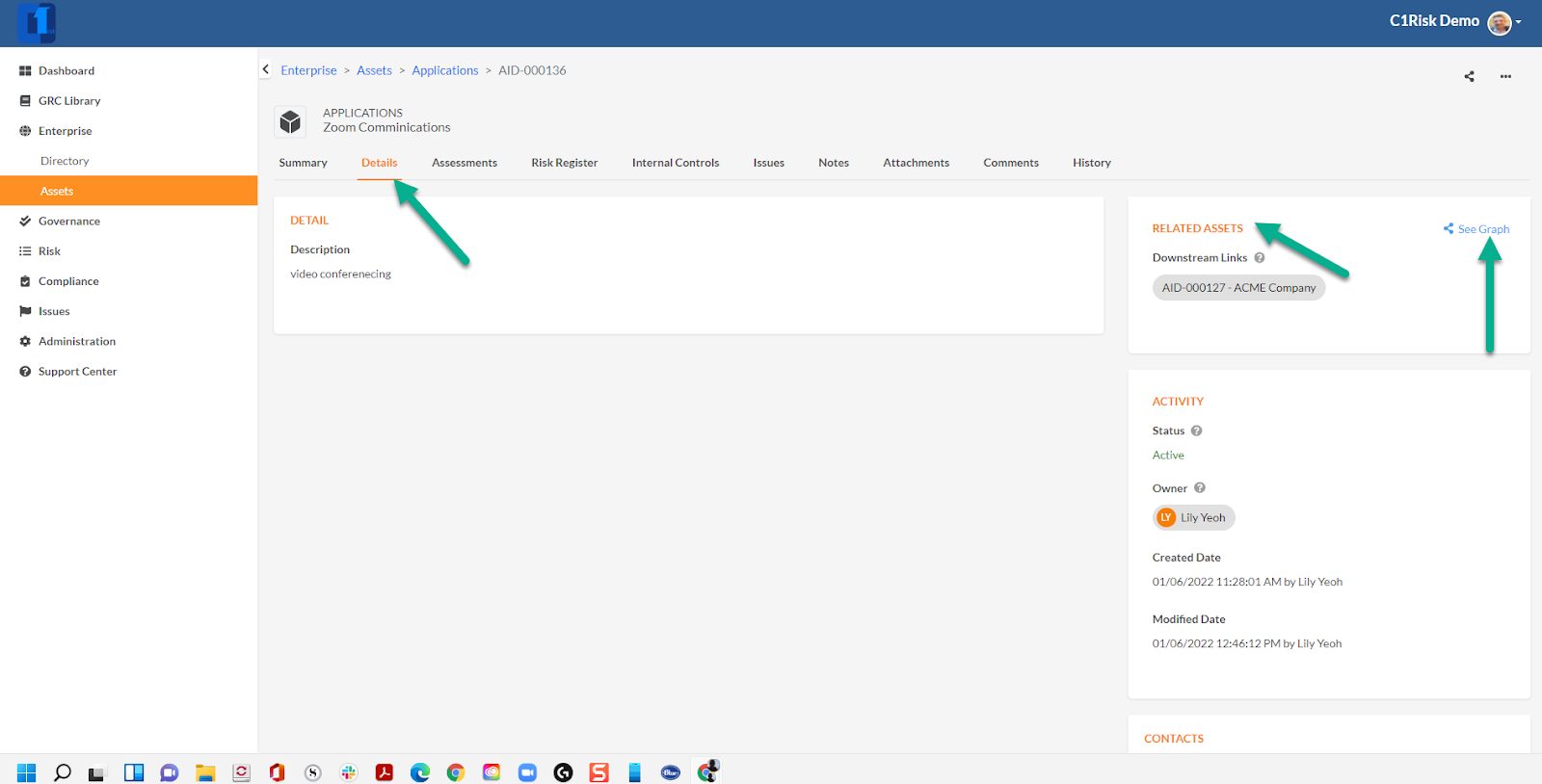This screenshot has height=784, width=1542.
Task: Open Zoom from the taskbar
Action: pos(527,772)
